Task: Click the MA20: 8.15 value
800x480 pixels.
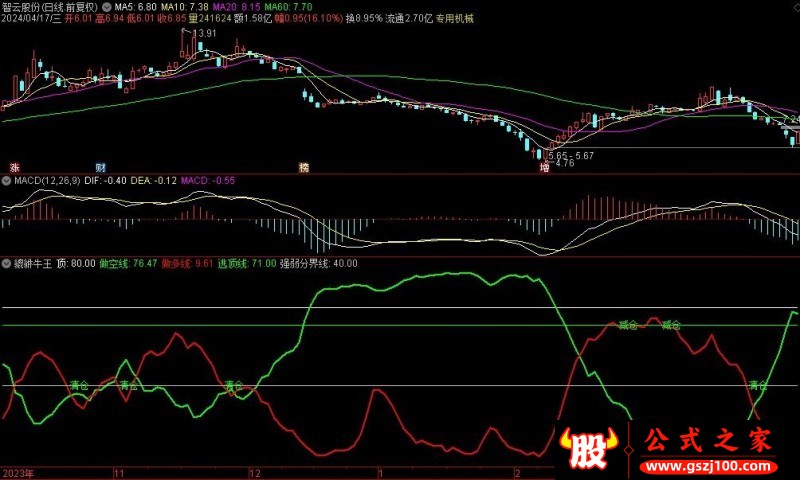Action: pos(236,7)
